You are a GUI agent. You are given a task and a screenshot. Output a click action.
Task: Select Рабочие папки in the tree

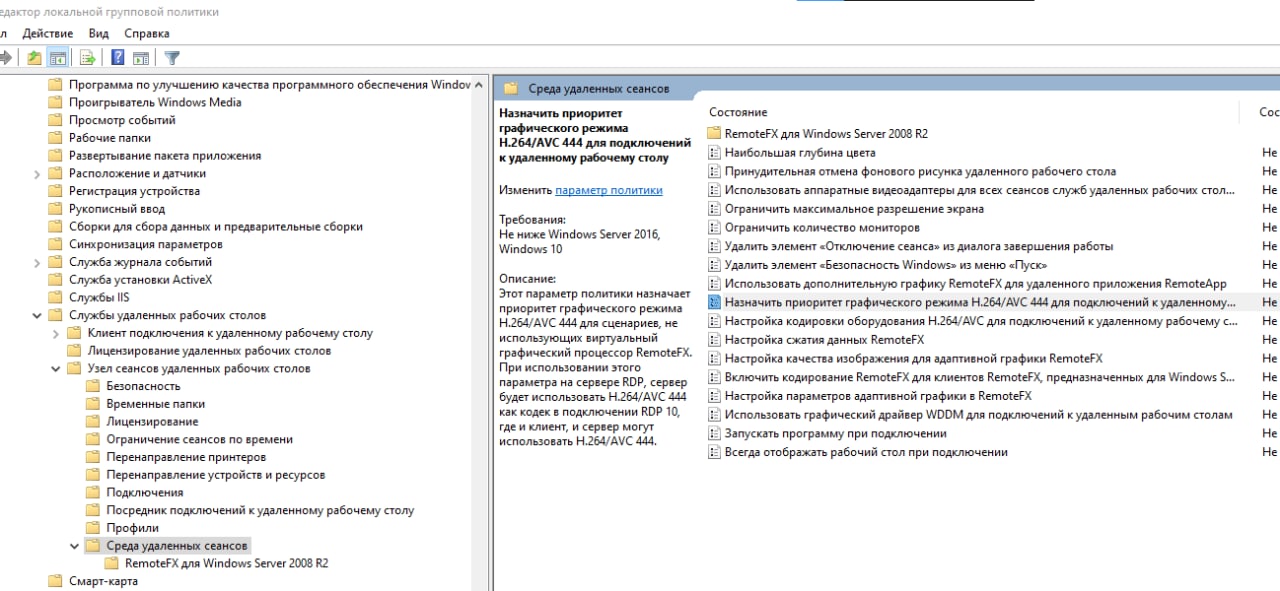point(110,138)
